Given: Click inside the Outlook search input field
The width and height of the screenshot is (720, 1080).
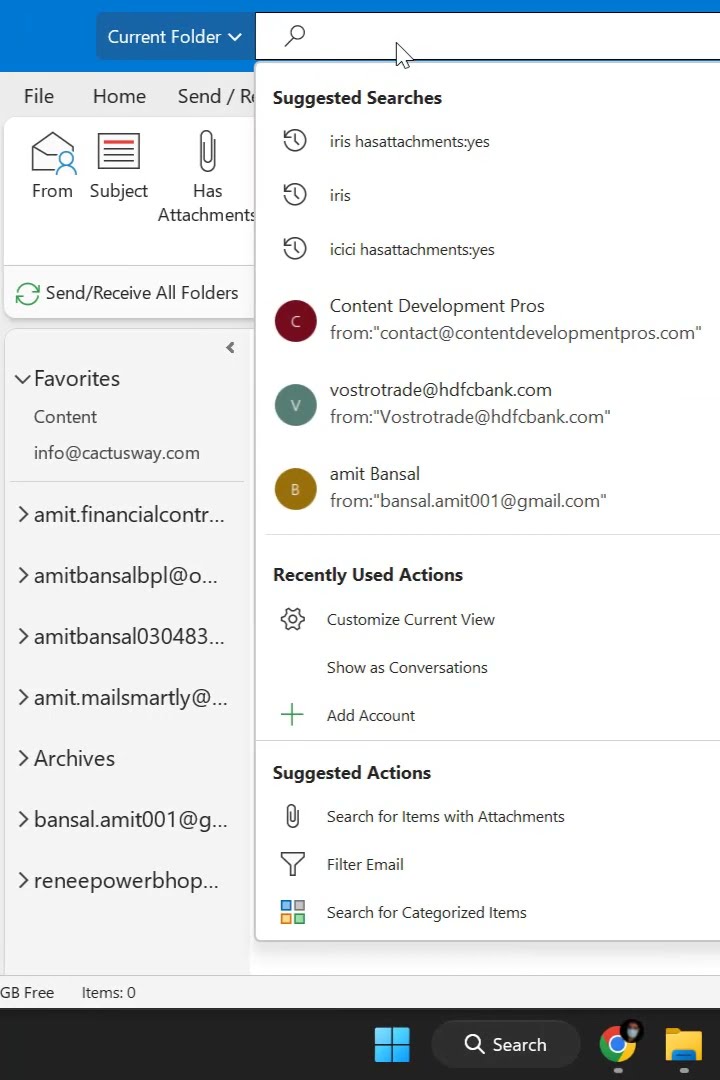Looking at the screenshot, I should point(500,36).
